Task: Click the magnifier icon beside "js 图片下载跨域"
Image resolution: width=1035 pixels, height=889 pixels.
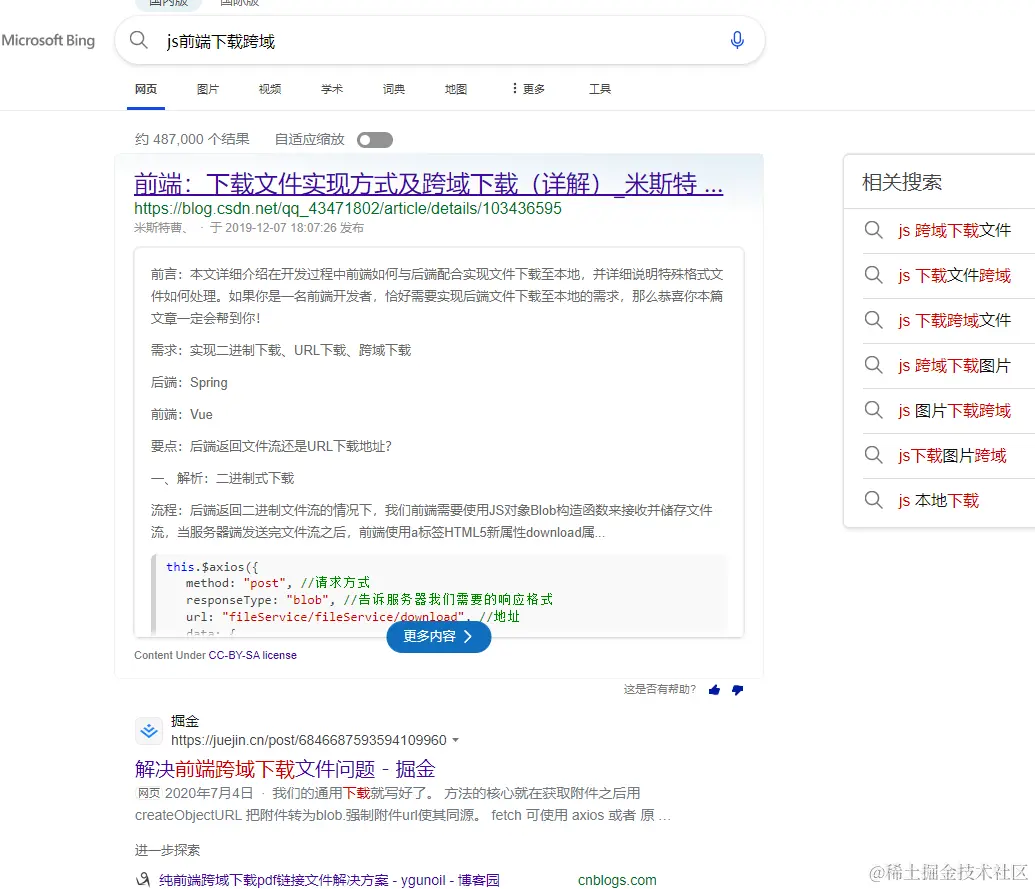Action: point(873,410)
